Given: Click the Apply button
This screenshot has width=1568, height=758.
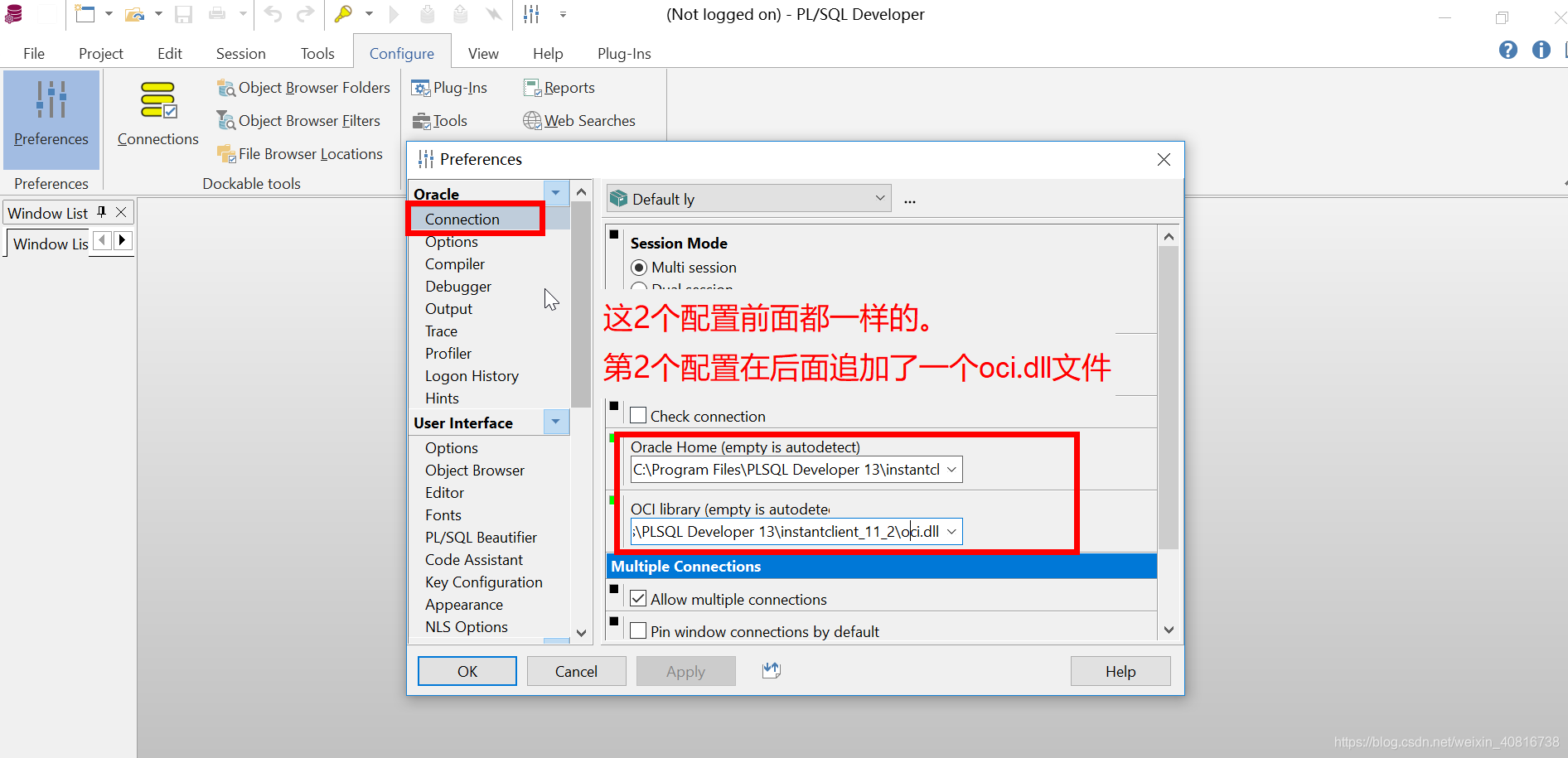Looking at the screenshot, I should pyautogui.click(x=685, y=671).
